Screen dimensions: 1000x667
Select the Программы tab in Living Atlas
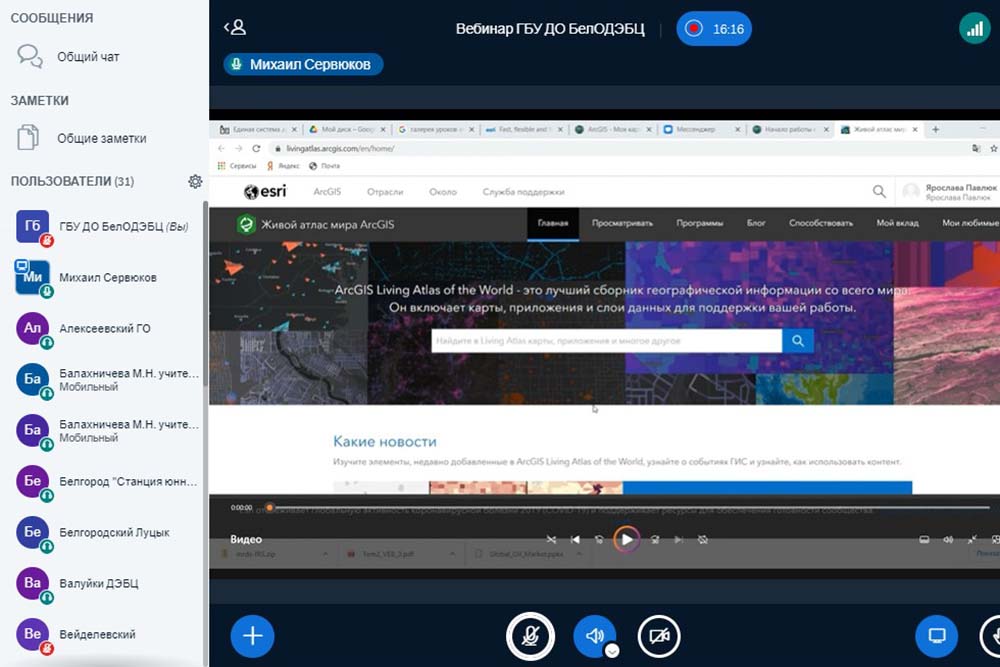coord(699,224)
